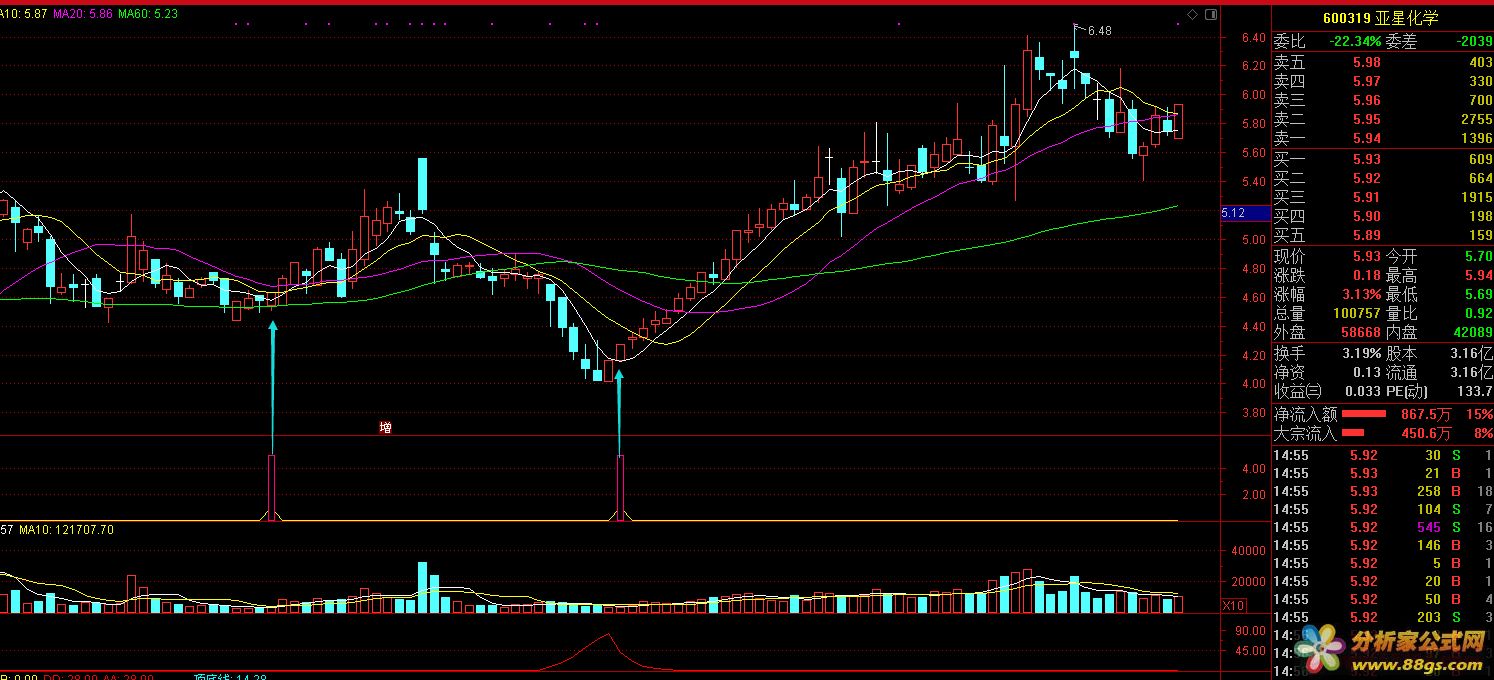
Task: Click the 股本 3.16亿 share capital
Action: tap(1438, 353)
